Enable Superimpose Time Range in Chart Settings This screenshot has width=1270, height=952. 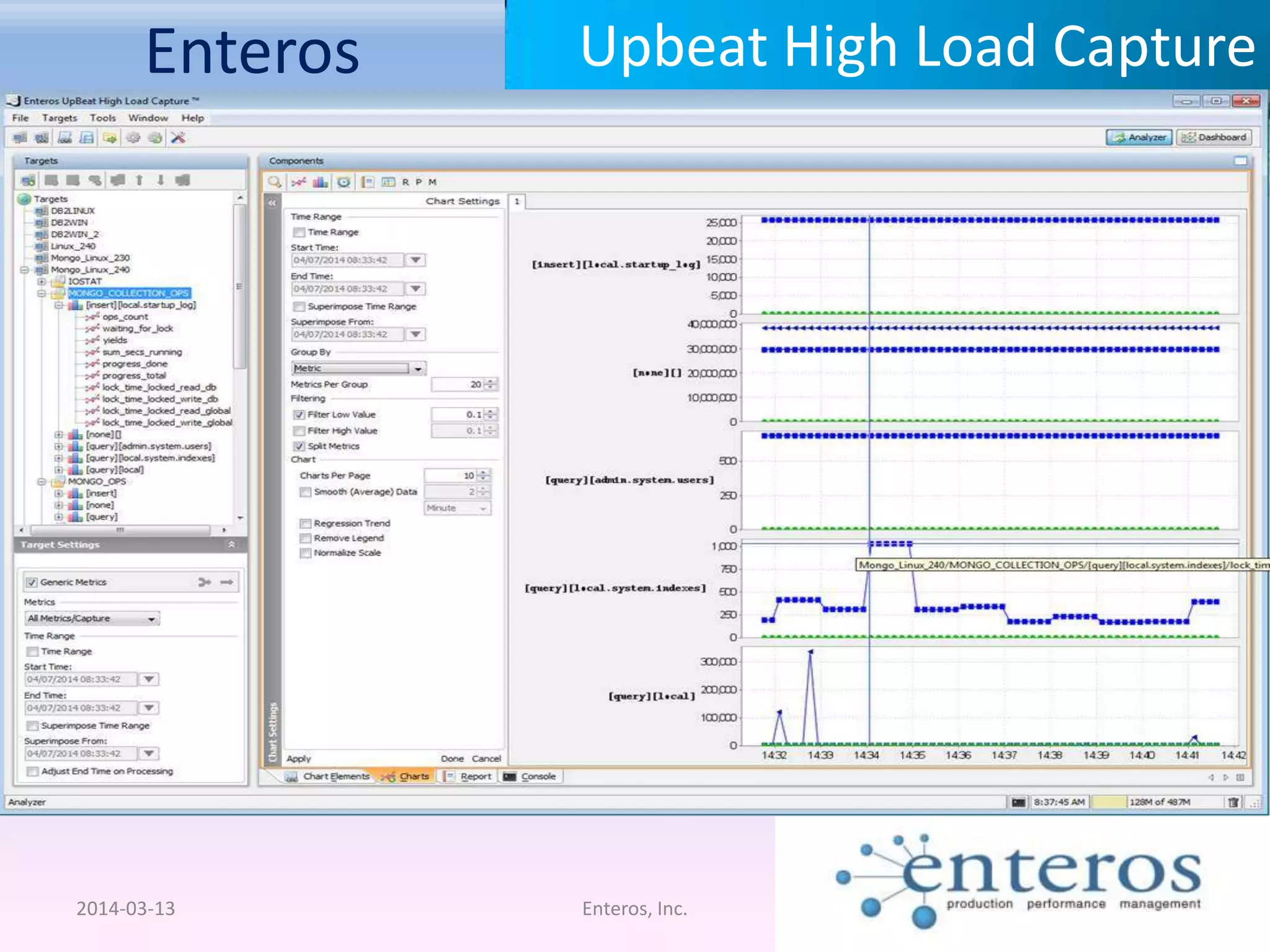[299, 307]
